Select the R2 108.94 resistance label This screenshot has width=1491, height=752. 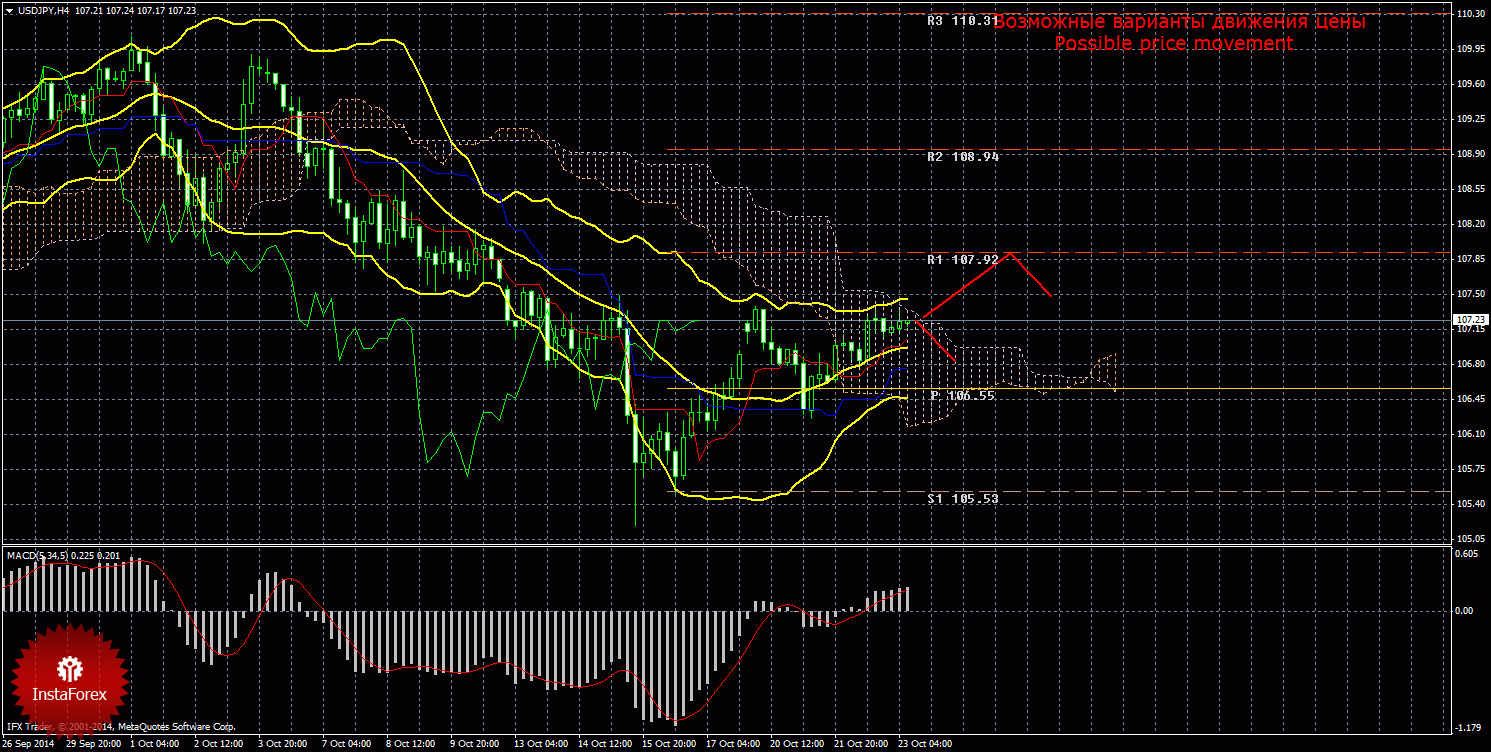click(962, 157)
